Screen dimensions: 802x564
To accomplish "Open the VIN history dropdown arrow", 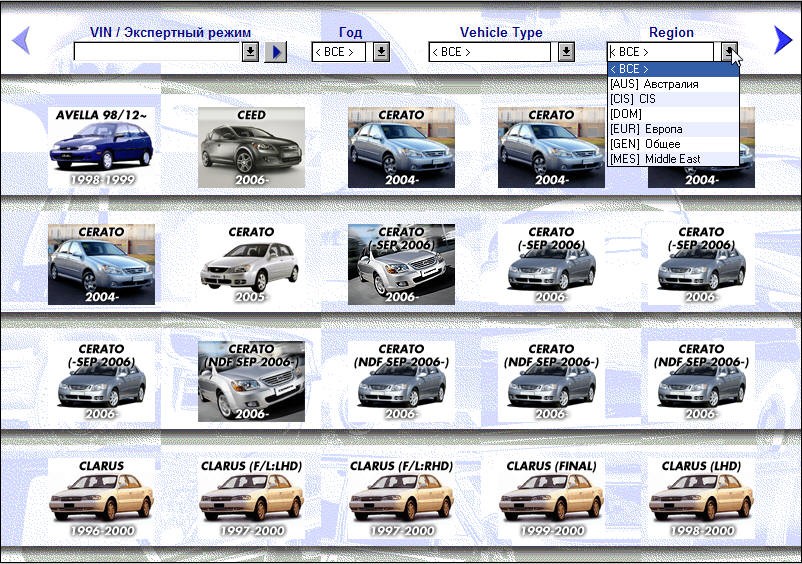I will point(250,52).
